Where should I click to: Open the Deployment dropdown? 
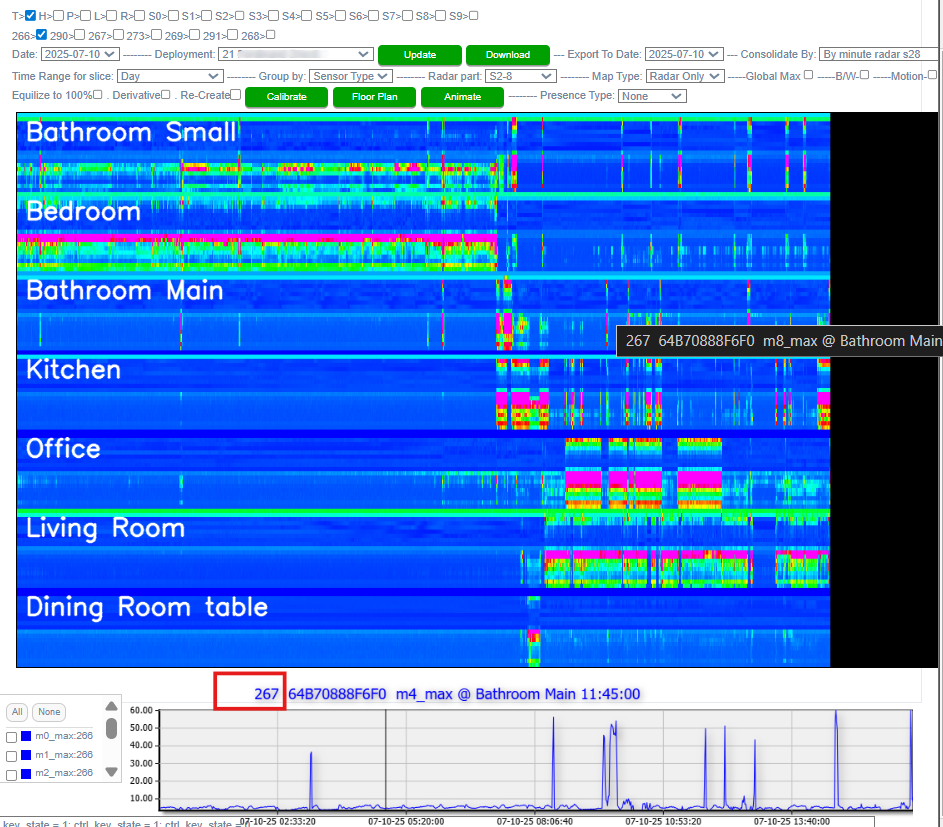[x=295, y=54]
